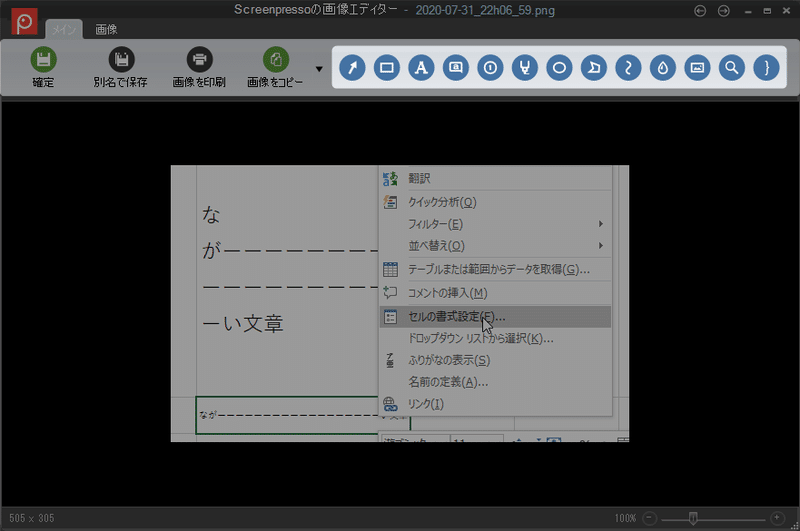Click the resize grip in window corner

point(794,525)
